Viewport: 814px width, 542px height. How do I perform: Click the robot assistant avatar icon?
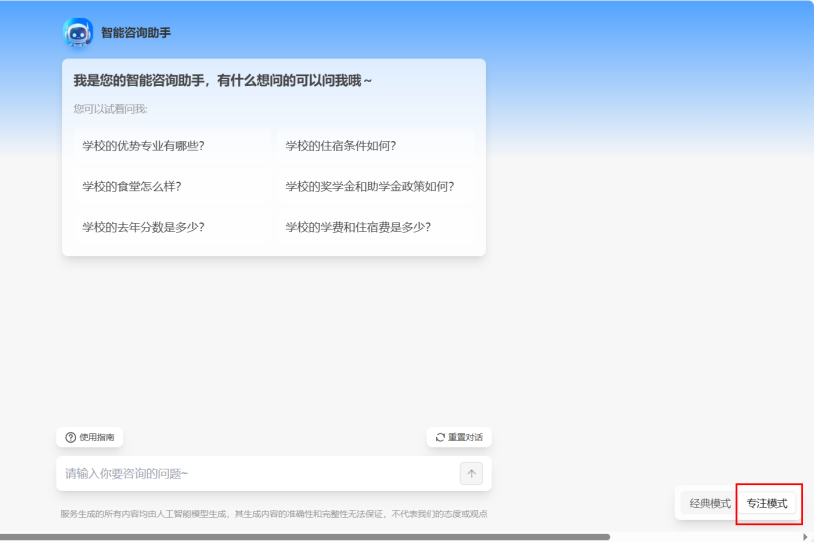[78, 33]
